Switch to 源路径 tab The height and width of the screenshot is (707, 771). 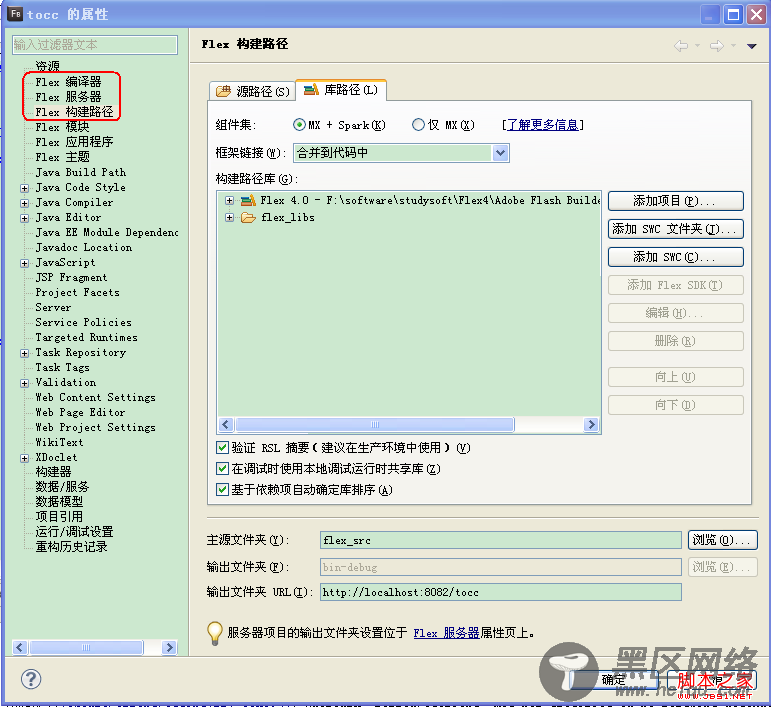coord(253,91)
